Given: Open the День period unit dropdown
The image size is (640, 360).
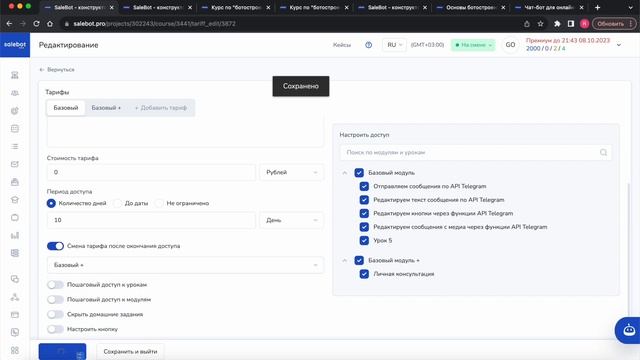Looking at the screenshot, I should pos(291,220).
